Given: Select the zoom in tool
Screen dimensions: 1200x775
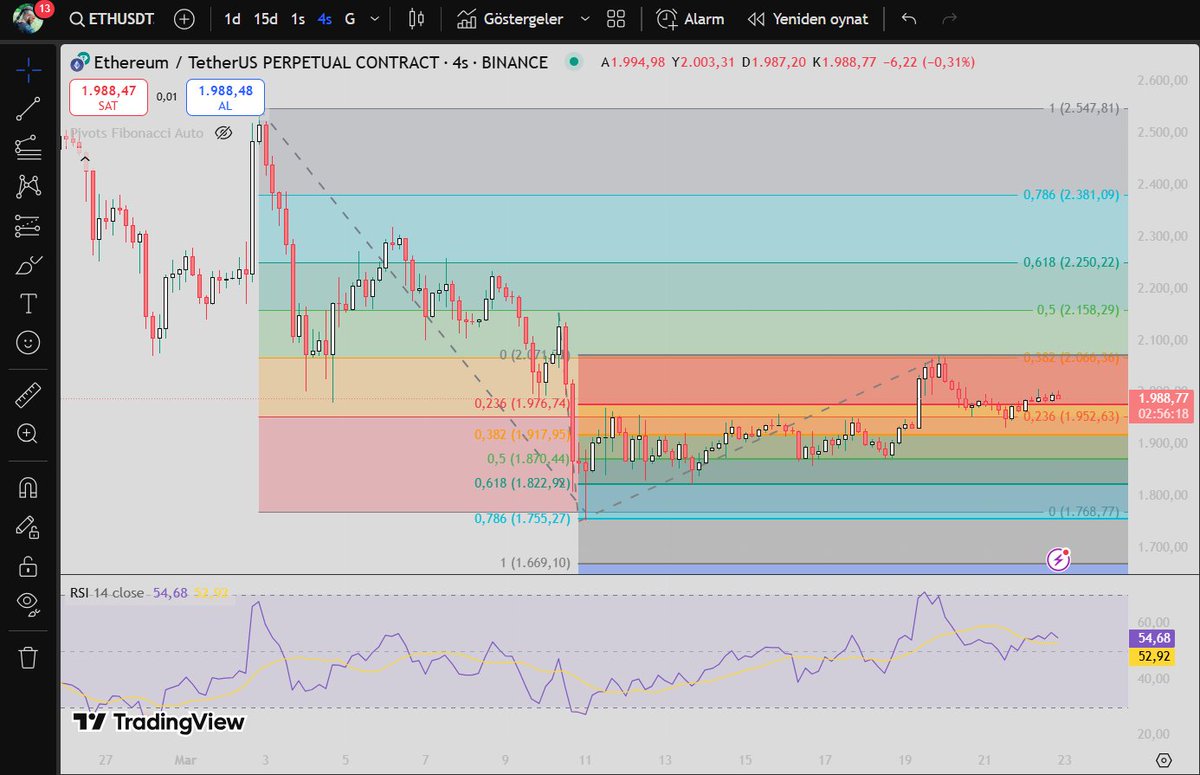Looking at the screenshot, I should point(29,434).
